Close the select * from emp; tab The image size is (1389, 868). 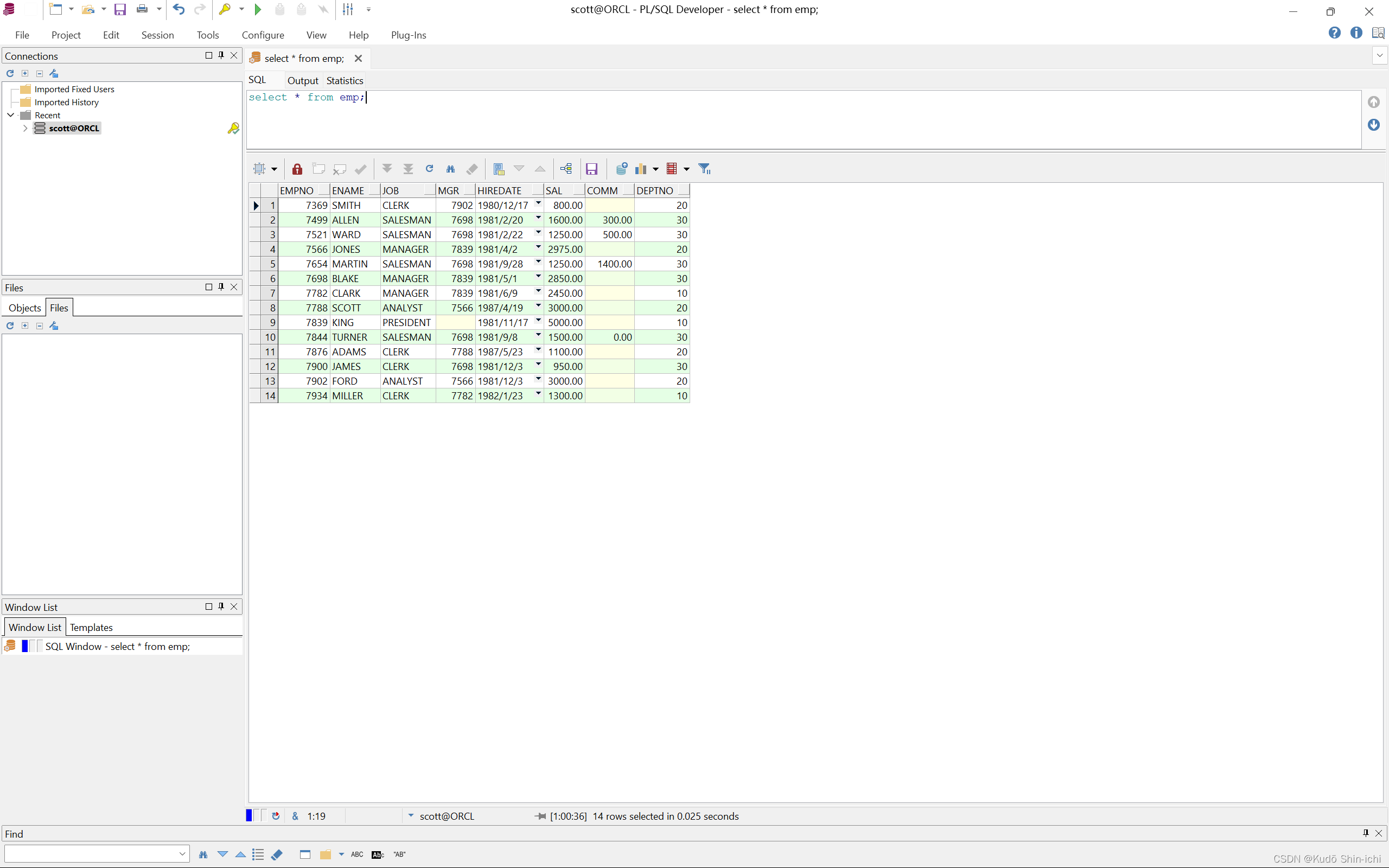(358, 59)
